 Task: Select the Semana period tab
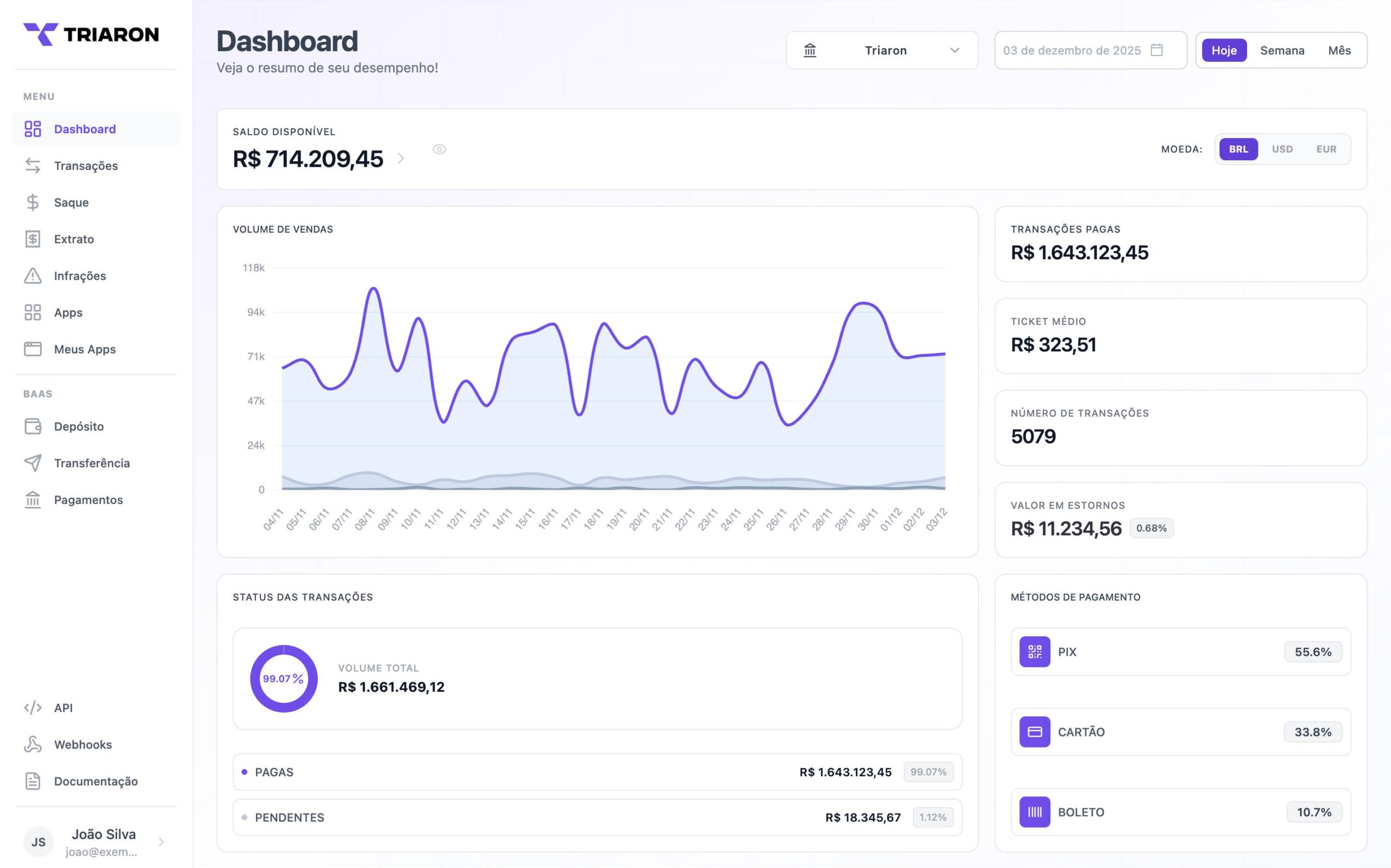click(1281, 51)
